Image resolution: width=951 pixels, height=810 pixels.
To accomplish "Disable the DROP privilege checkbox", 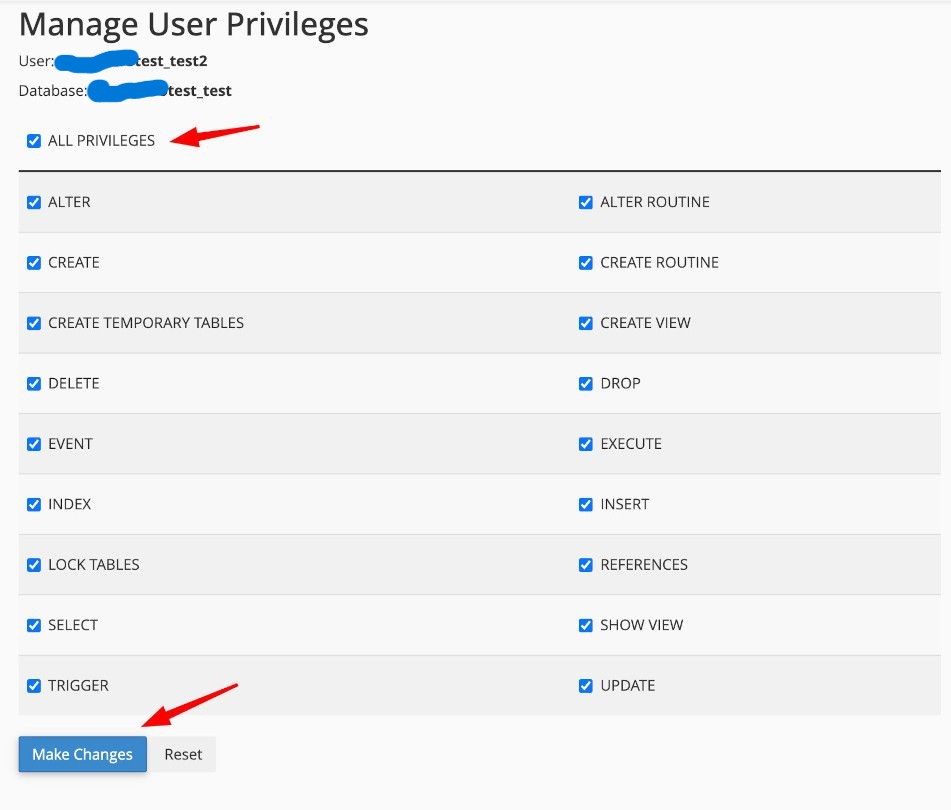I will [586, 384].
